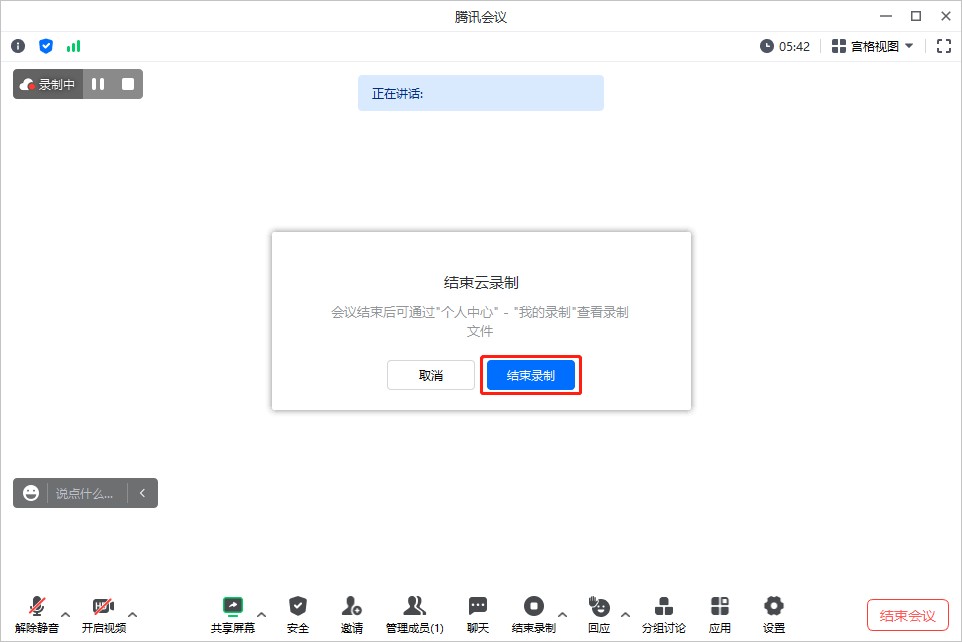Pause the cloud recording
This screenshot has width=962, height=642.
tap(98, 84)
